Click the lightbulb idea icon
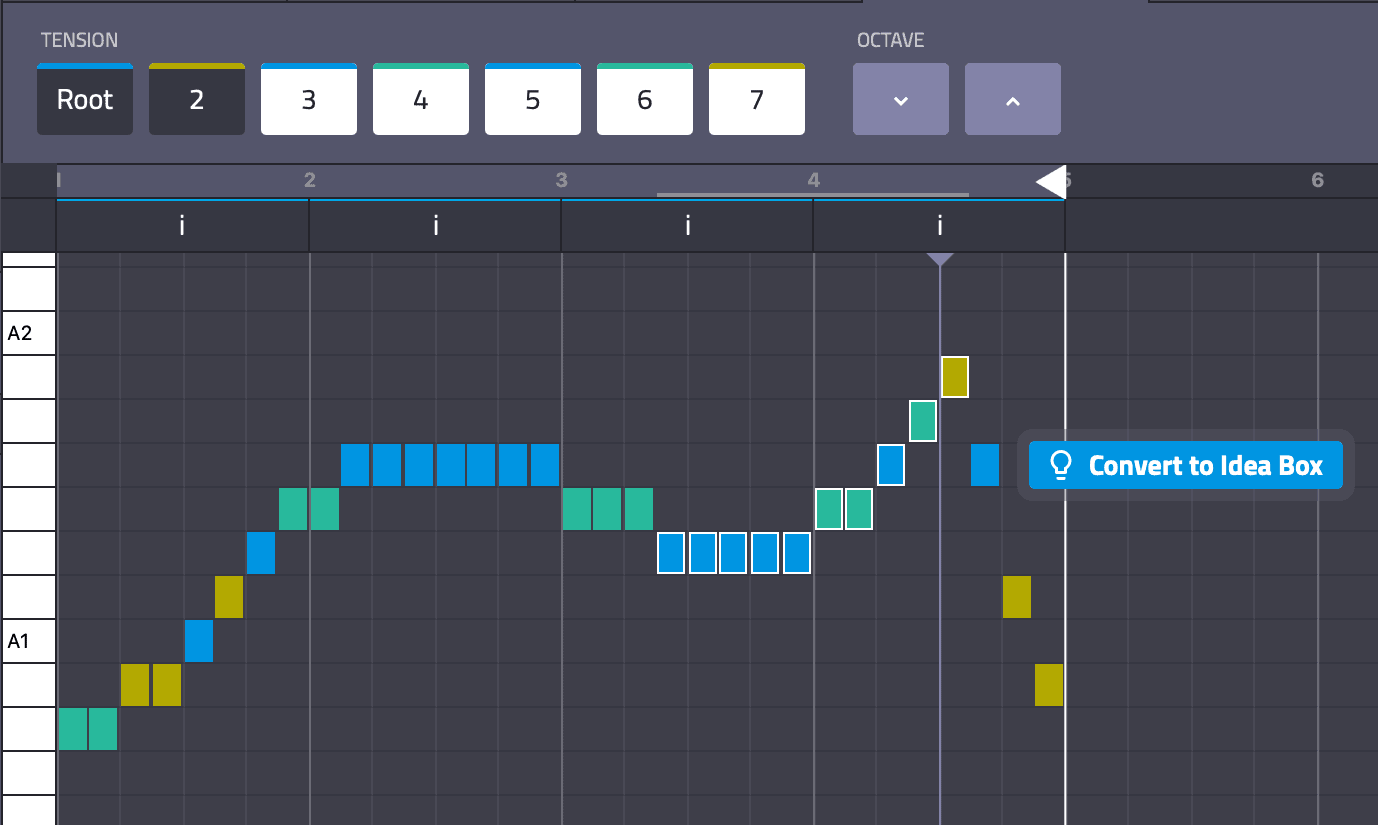Image resolution: width=1378 pixels, height=825 pixels. click(x=1062, y=465)
